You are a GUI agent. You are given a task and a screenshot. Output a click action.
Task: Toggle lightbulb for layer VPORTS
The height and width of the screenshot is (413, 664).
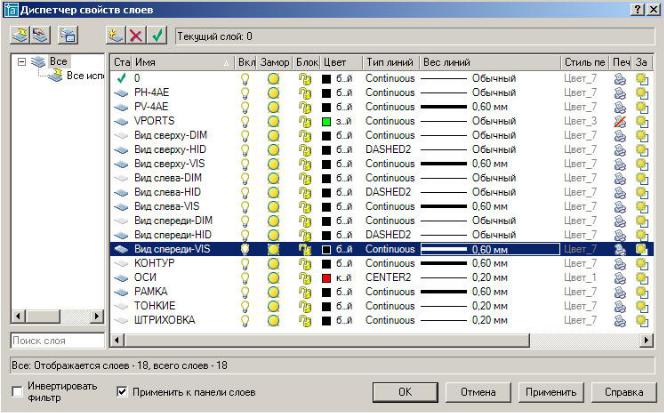pyautogui.click(x=245, y=121)
